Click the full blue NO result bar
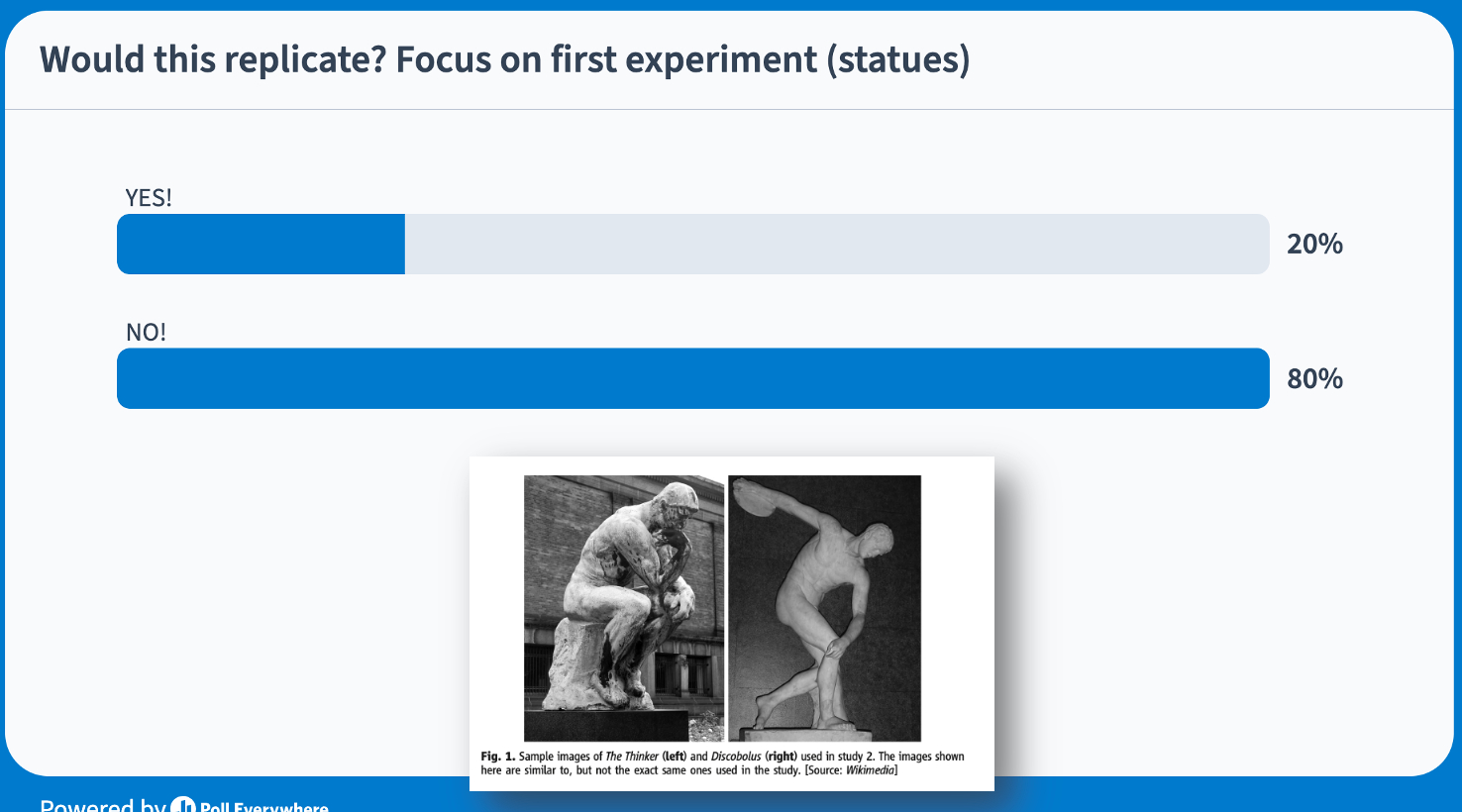 click(692, 378)
